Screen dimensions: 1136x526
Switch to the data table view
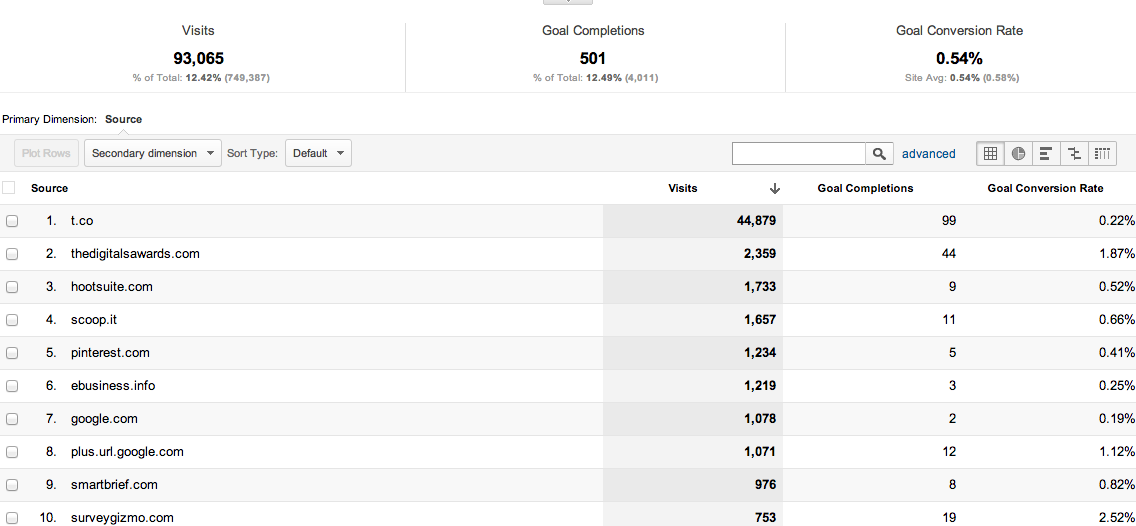[x=990, y=154]
